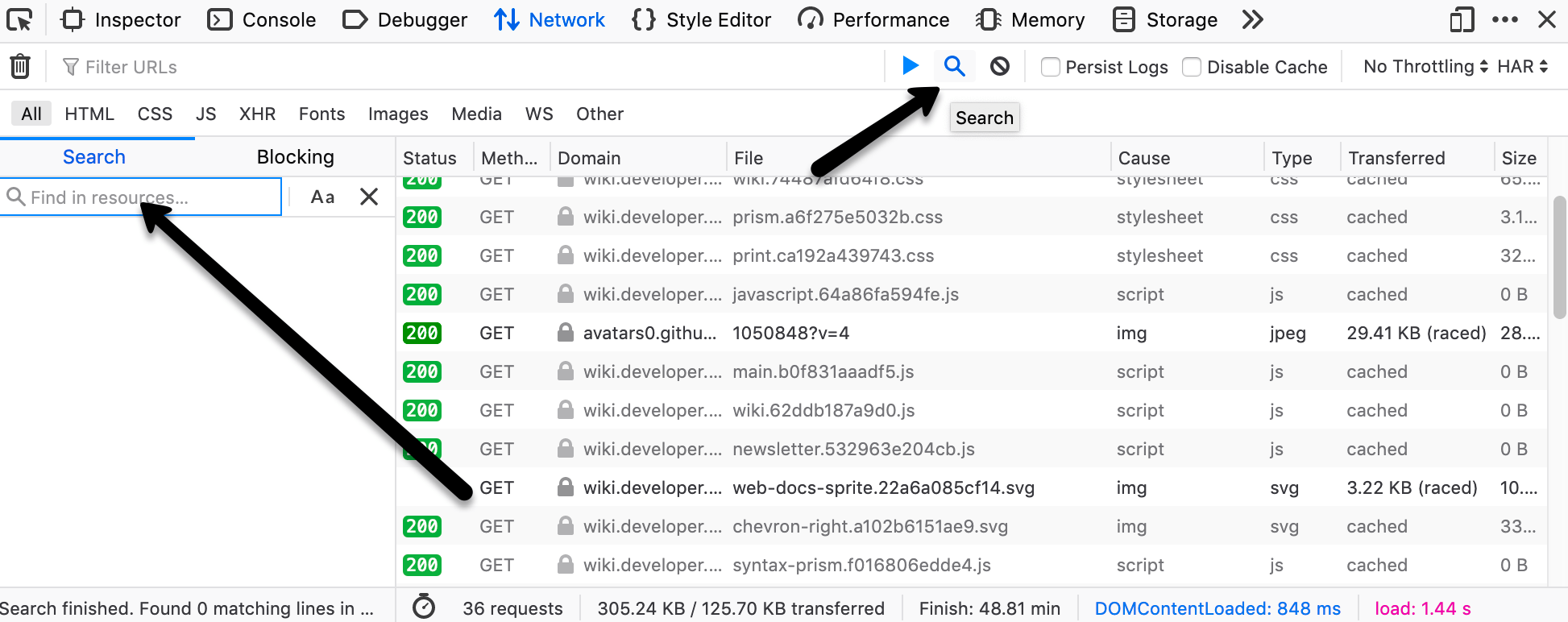The image size is (1568, 622).
Task: Open the No Throttling dropdown
Action: [1425, 67]
